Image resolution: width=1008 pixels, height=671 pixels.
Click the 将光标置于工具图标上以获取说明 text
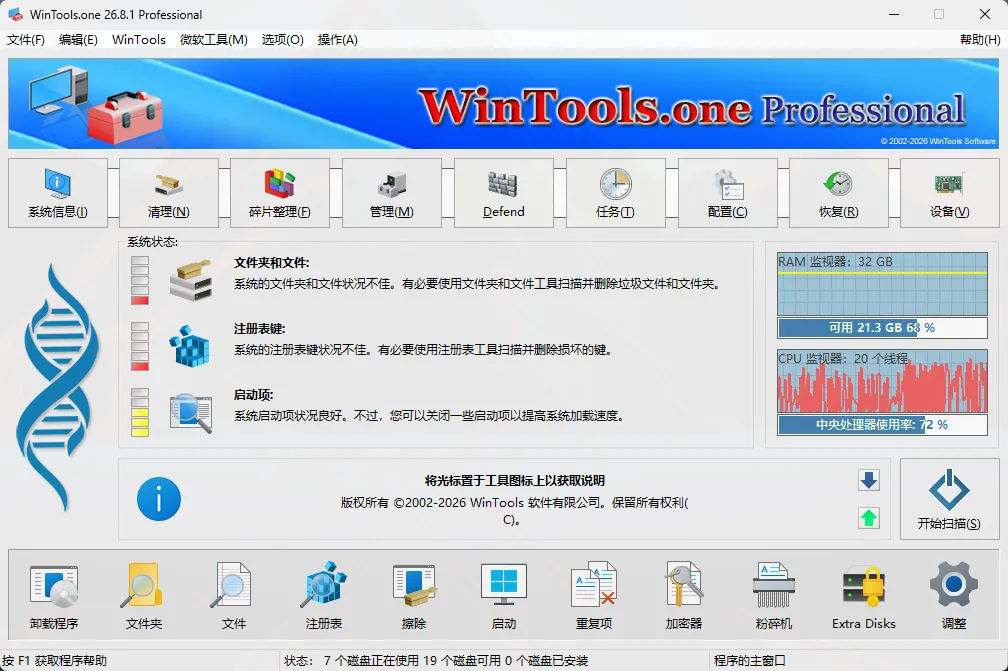pos(514,481)
